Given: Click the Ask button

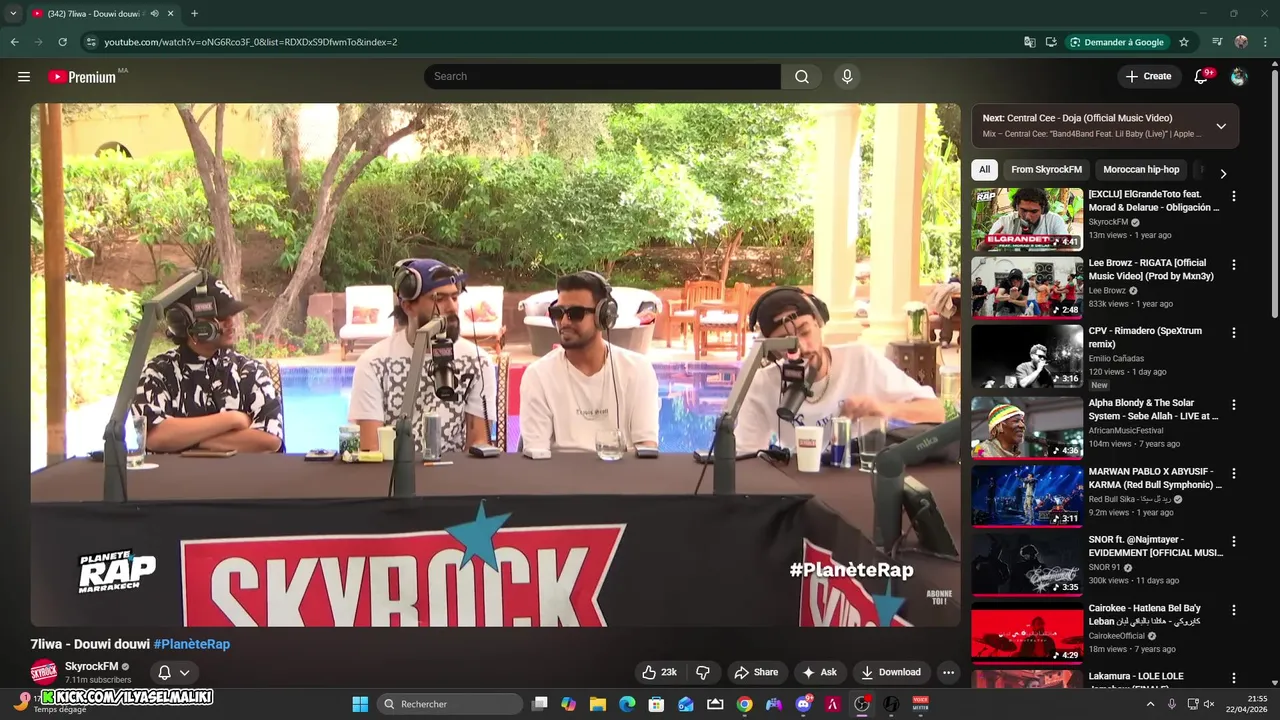Looking at the screenshot, I should (x=819, y=672).
